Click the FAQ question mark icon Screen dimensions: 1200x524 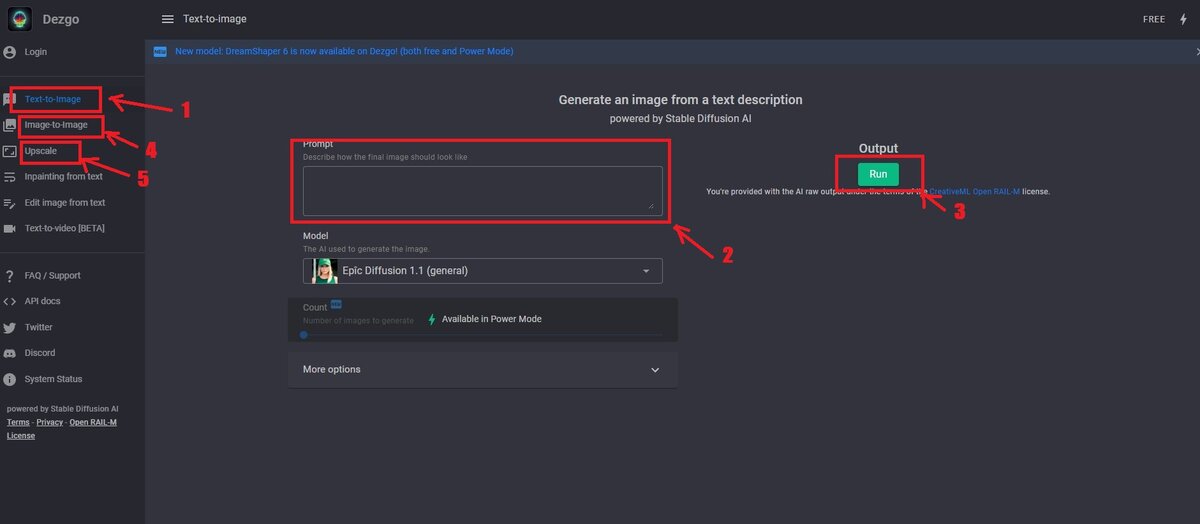tap(10, 276)
